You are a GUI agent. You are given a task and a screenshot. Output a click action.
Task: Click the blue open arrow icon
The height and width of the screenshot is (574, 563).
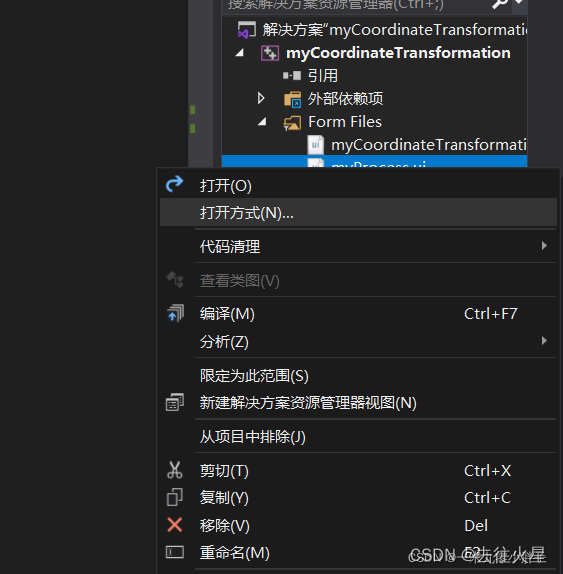(x=175, y=184)
